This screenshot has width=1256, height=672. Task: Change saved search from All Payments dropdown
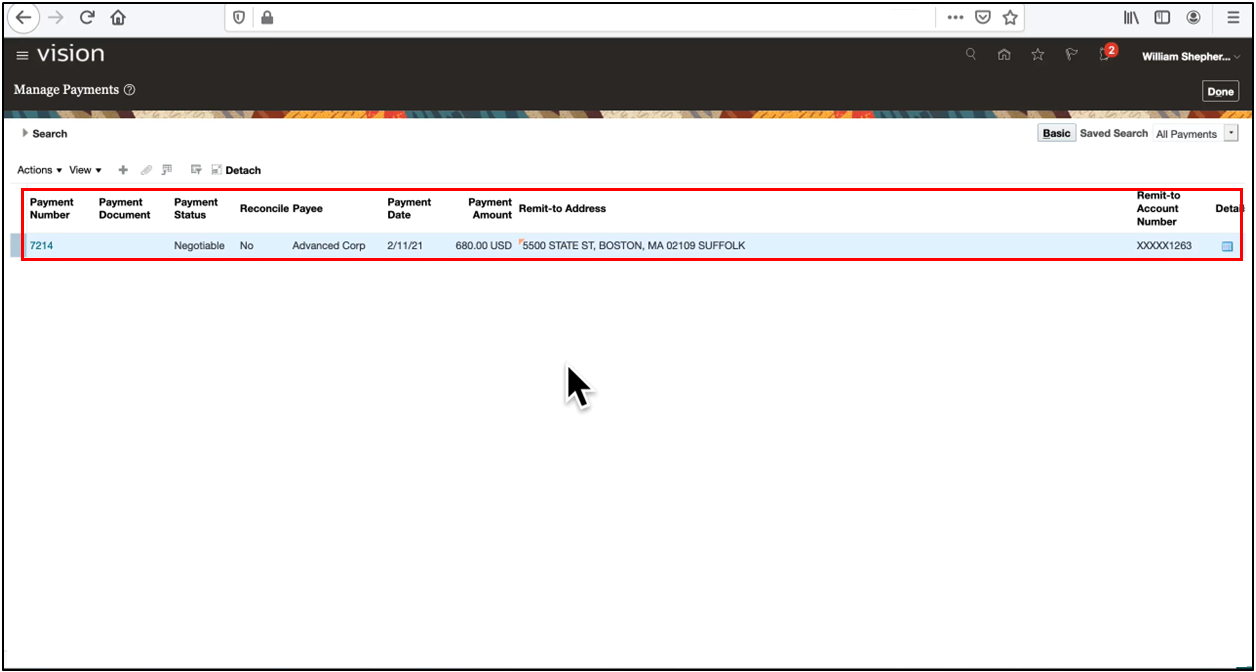[1232, 131]
